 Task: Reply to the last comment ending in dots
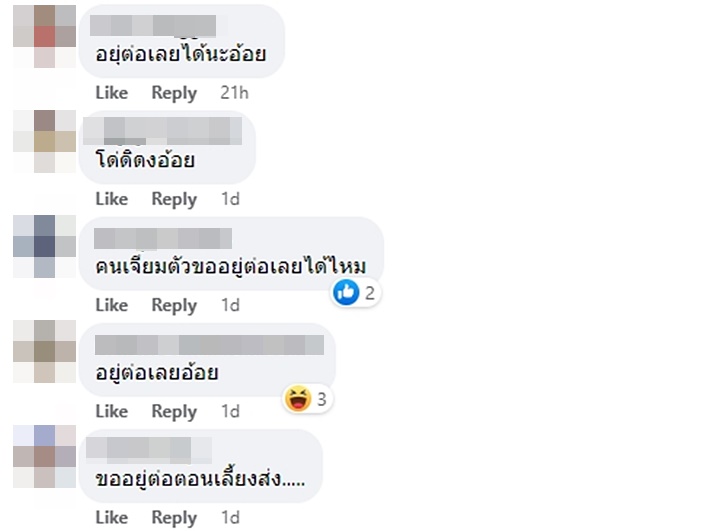pyautogui.click(x=174, y=518)
